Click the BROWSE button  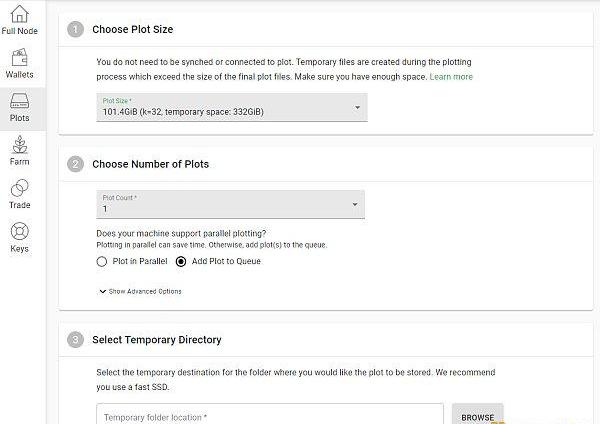(478, 416)
